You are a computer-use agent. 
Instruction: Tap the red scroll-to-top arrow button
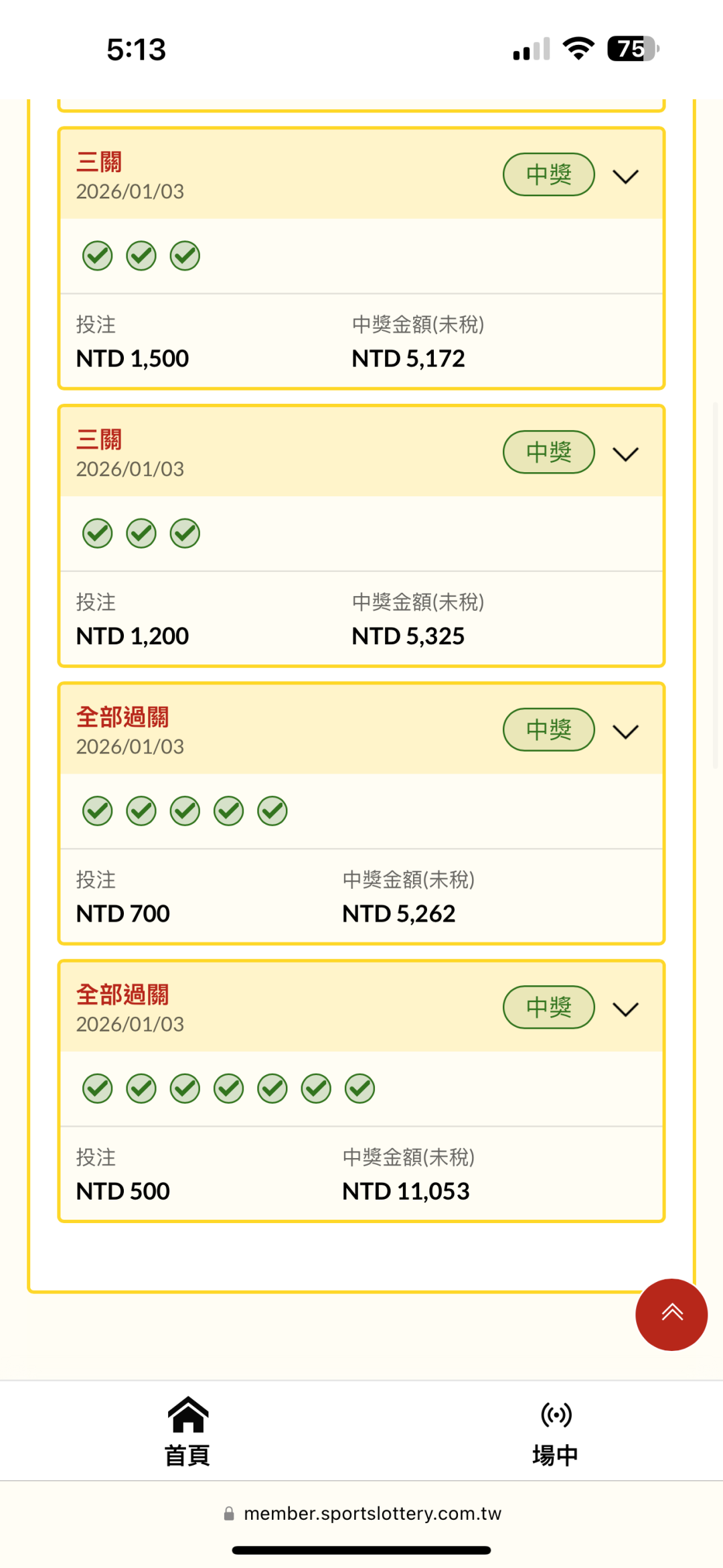[671, 1314]
